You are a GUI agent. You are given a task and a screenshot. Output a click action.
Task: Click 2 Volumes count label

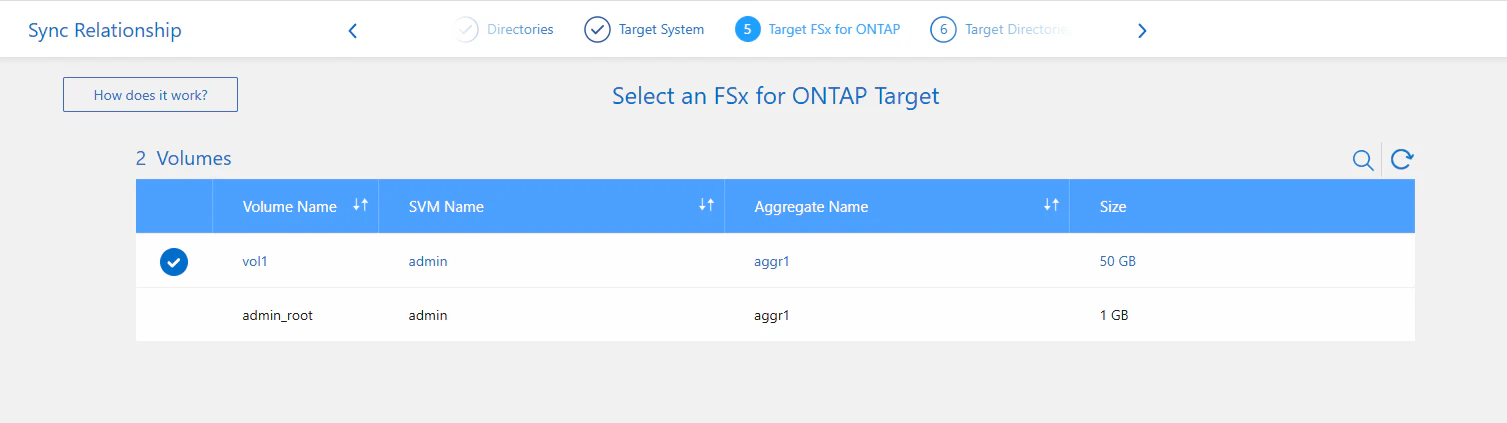pos(184,158)
